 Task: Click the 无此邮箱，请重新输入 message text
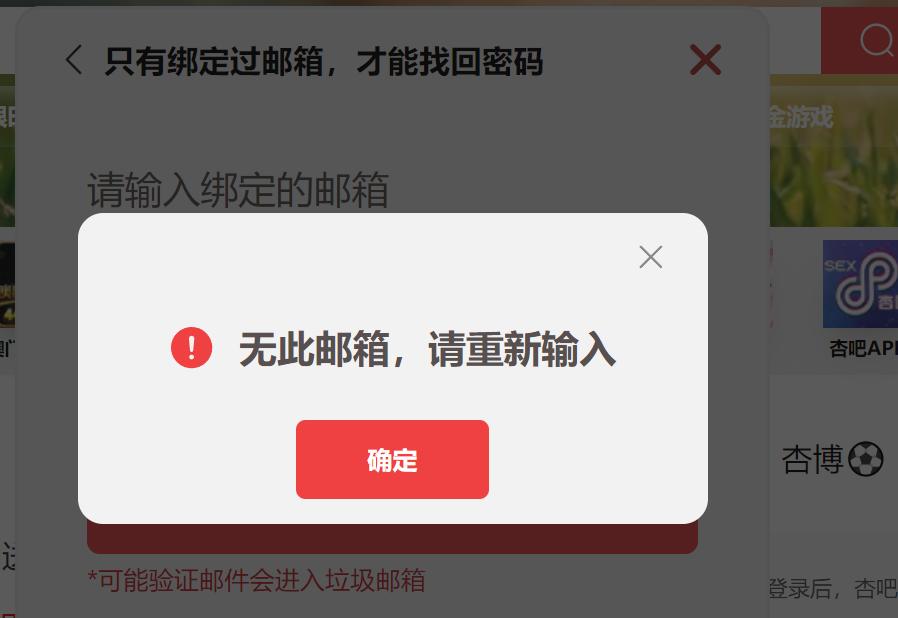tap(427, 349)
